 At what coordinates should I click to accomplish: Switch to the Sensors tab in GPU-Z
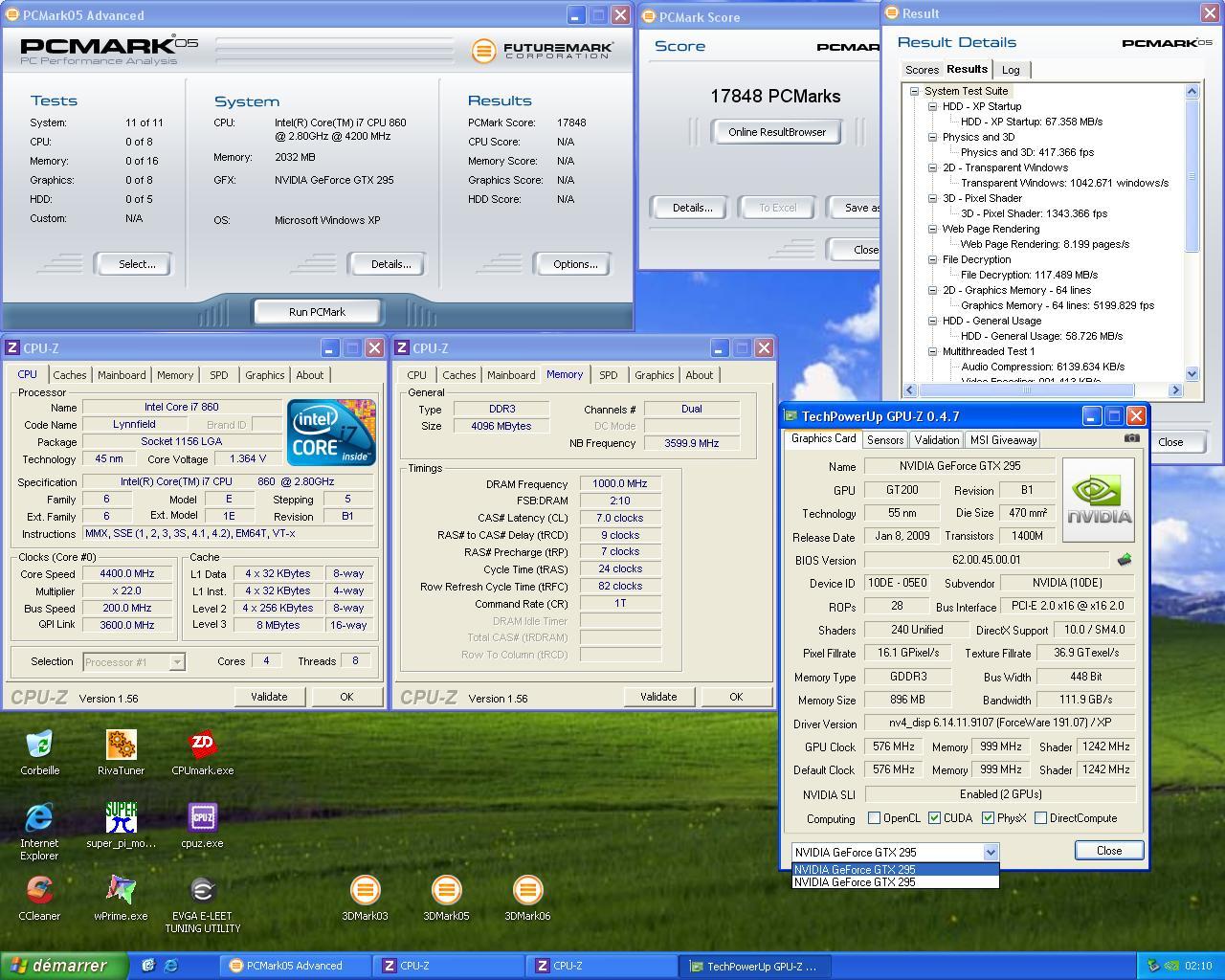click(885, 440)
